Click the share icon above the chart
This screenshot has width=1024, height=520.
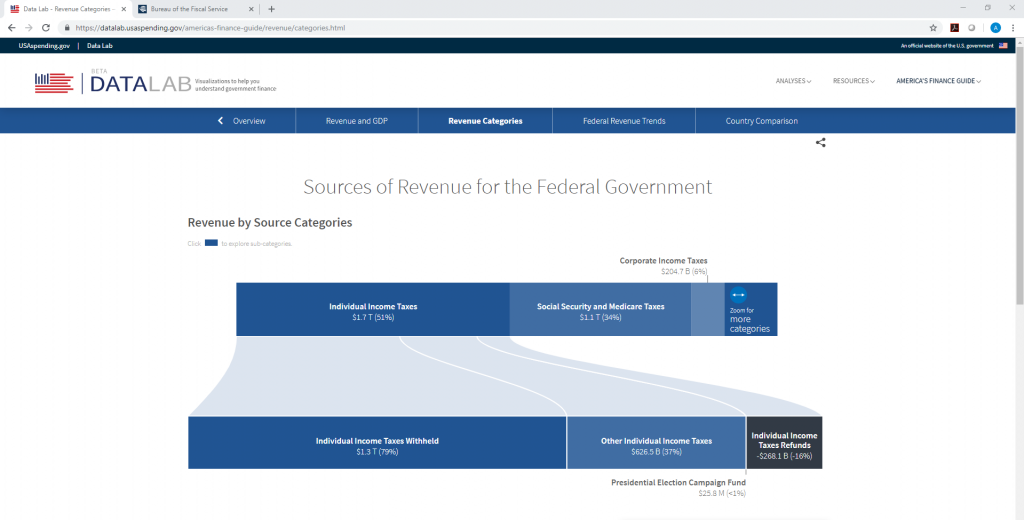820,142
